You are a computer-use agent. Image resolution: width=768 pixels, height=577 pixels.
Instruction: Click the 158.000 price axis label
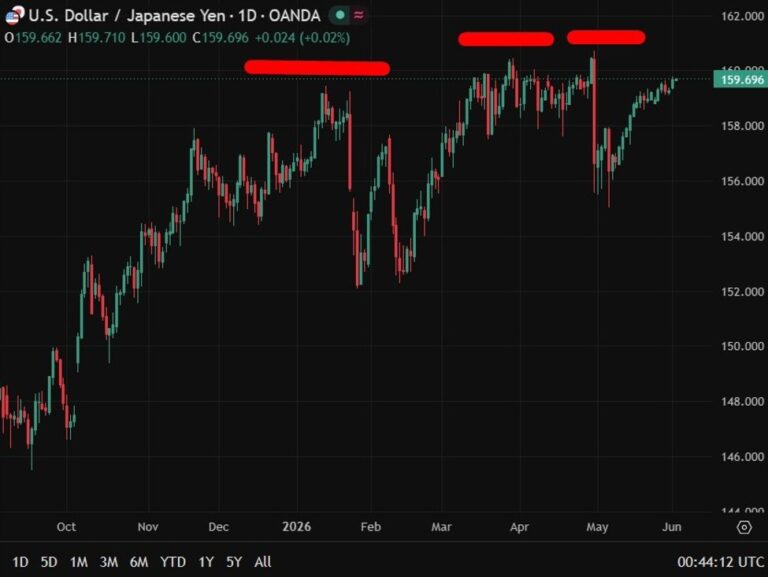(742, 126)
